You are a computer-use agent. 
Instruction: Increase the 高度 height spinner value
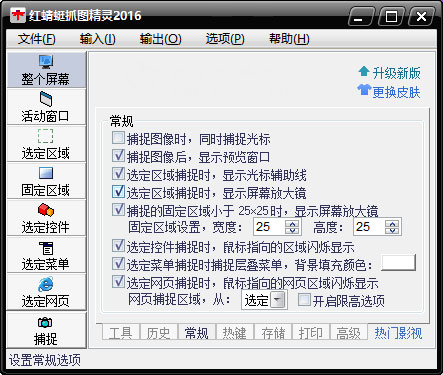tap(392, 224)
